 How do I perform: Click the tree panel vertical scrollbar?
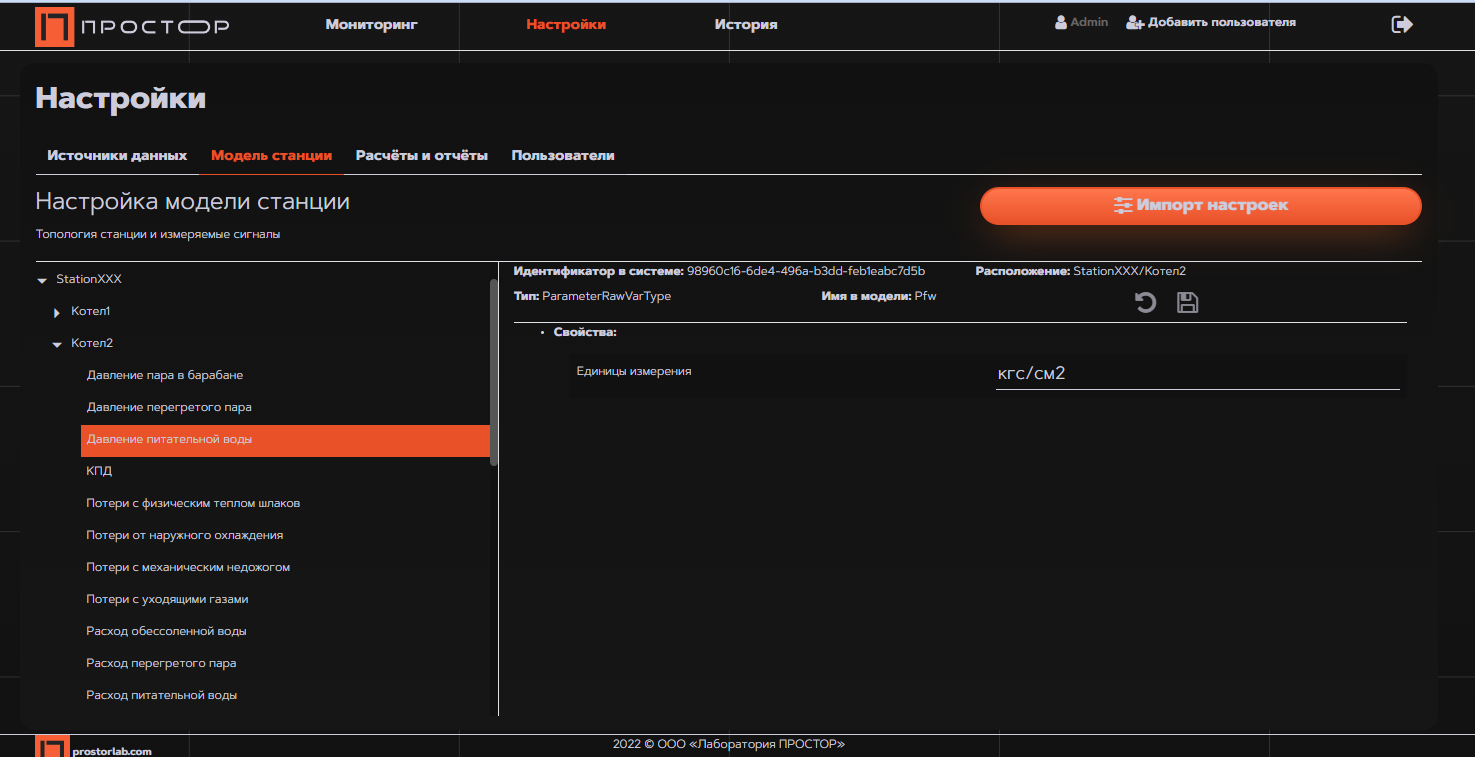(493, 372)
